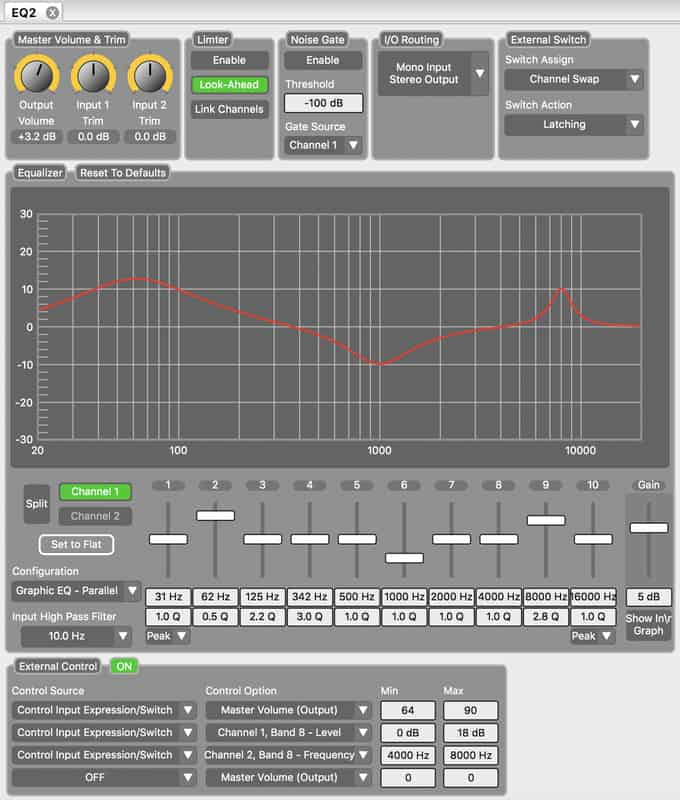Click band 9 fader handle

pyautogui.click(x=546, y=520)
